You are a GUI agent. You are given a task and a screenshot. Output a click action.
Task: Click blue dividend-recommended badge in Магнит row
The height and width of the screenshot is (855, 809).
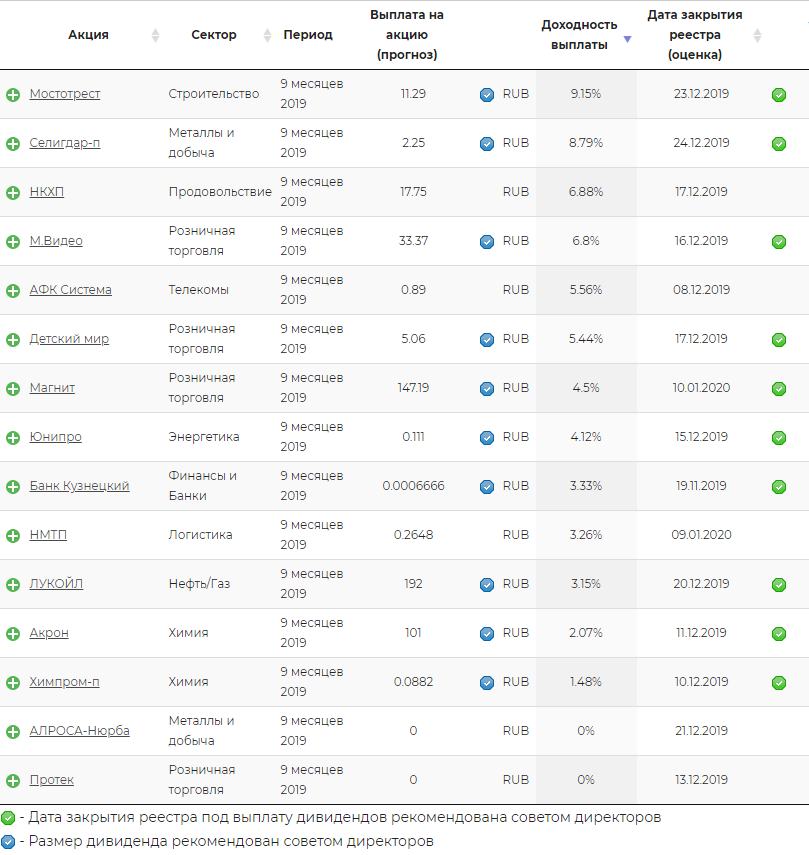pyautogui.click(x=487, y=389)
